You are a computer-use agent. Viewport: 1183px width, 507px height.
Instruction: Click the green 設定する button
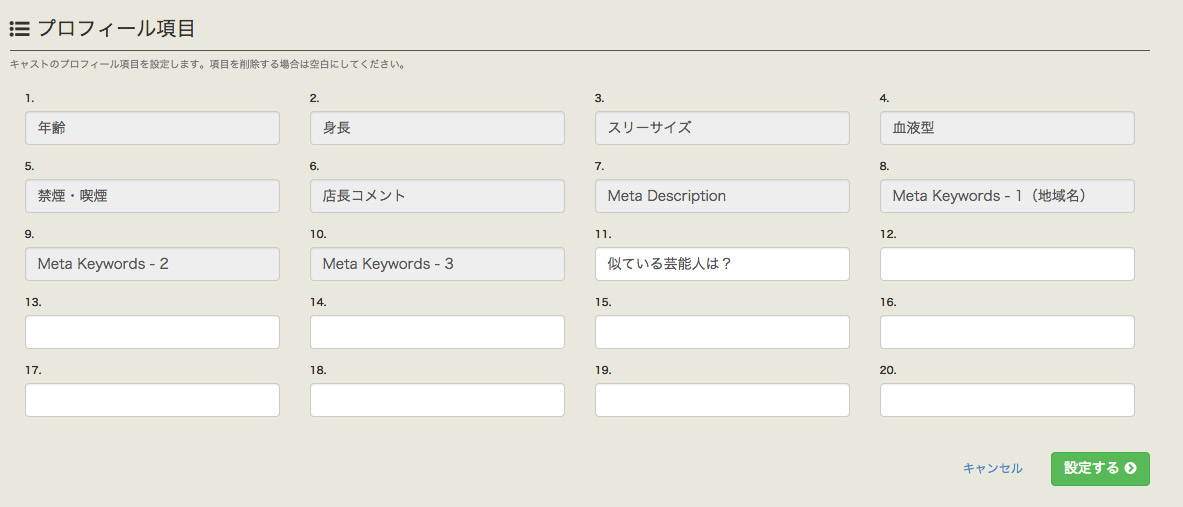(1100, 469)
